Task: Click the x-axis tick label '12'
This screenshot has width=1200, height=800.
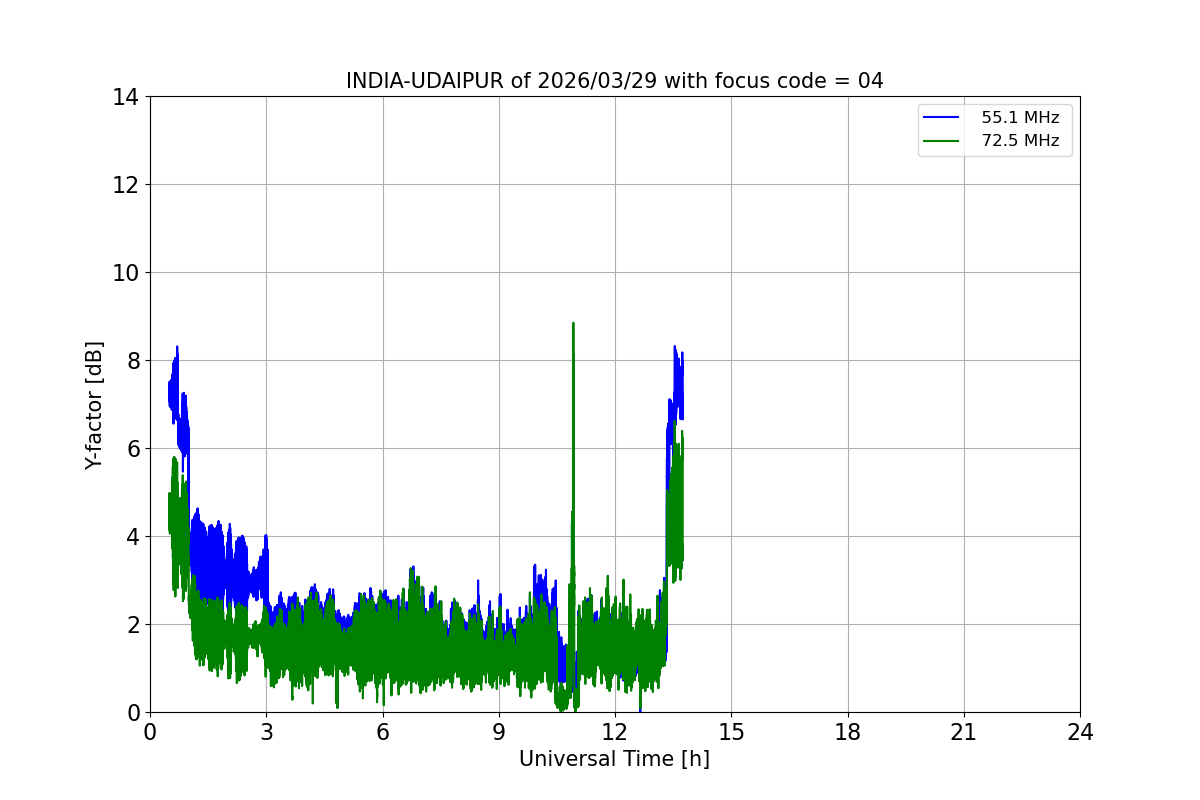Action: [615, 732]
